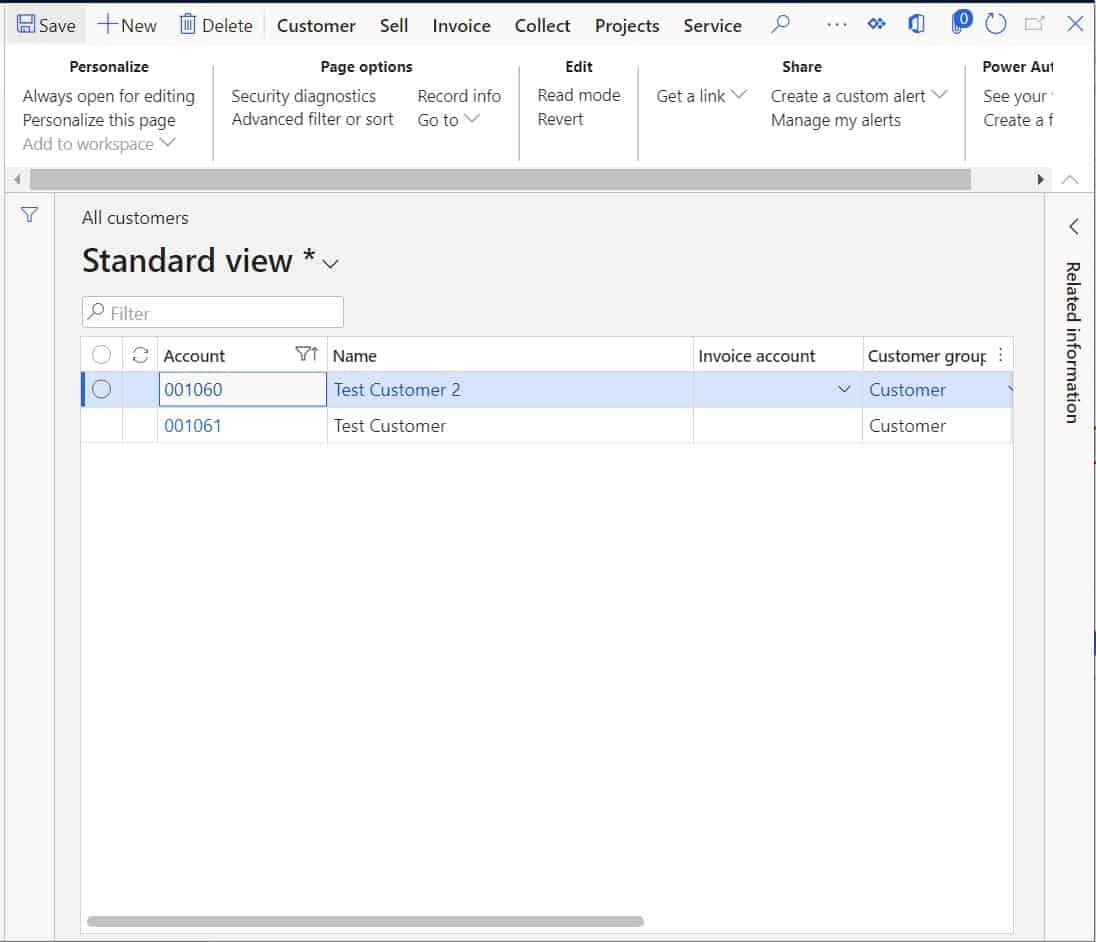Expand the Standard view dropdown

[x=331, y=264]
